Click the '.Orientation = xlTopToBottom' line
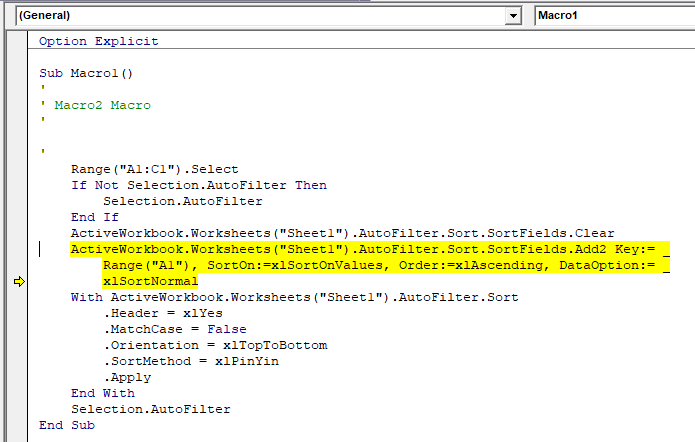The image size is (695, 442). (x=215, y=345)
